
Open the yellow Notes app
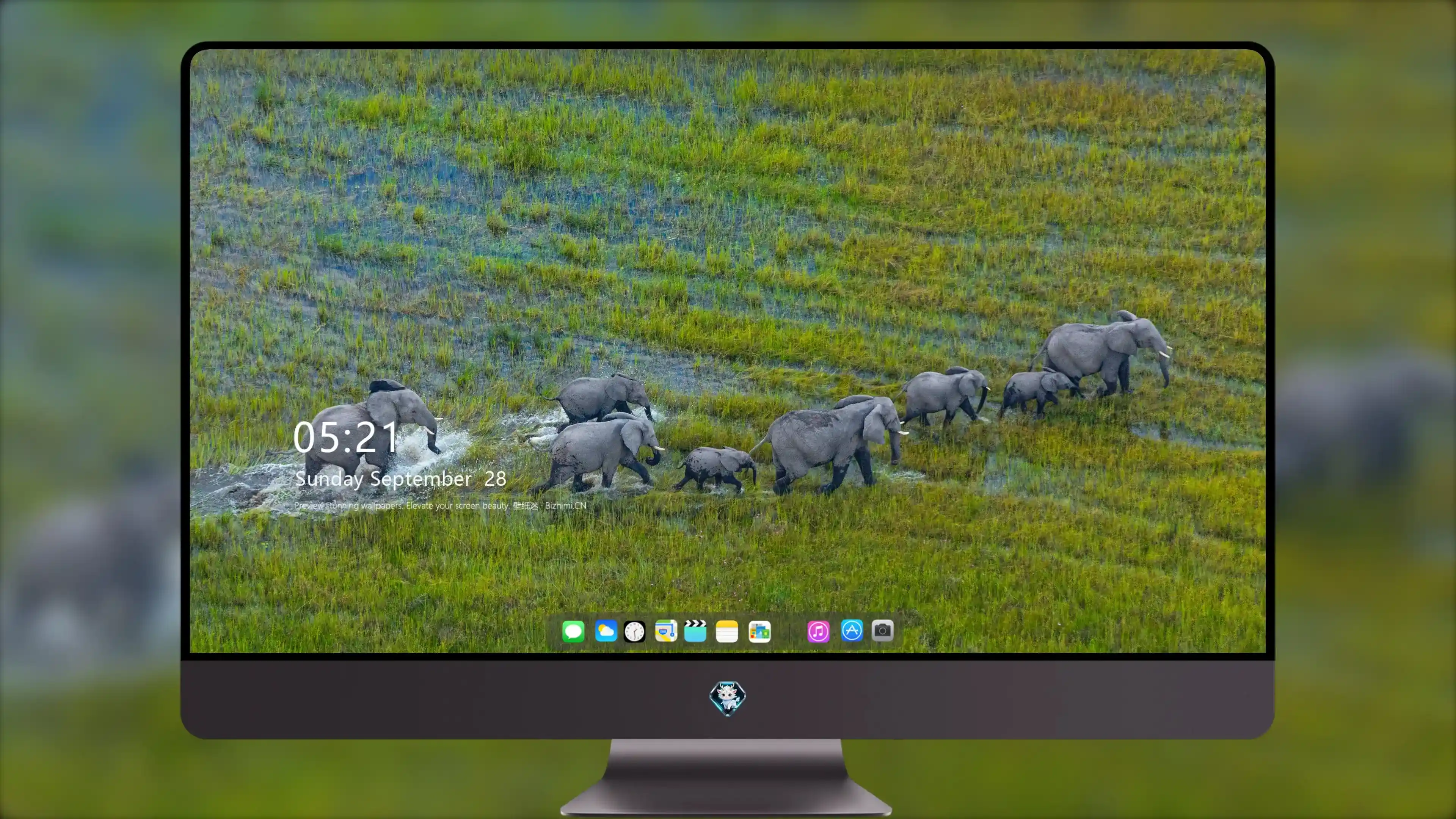click(x=727, y=631)
